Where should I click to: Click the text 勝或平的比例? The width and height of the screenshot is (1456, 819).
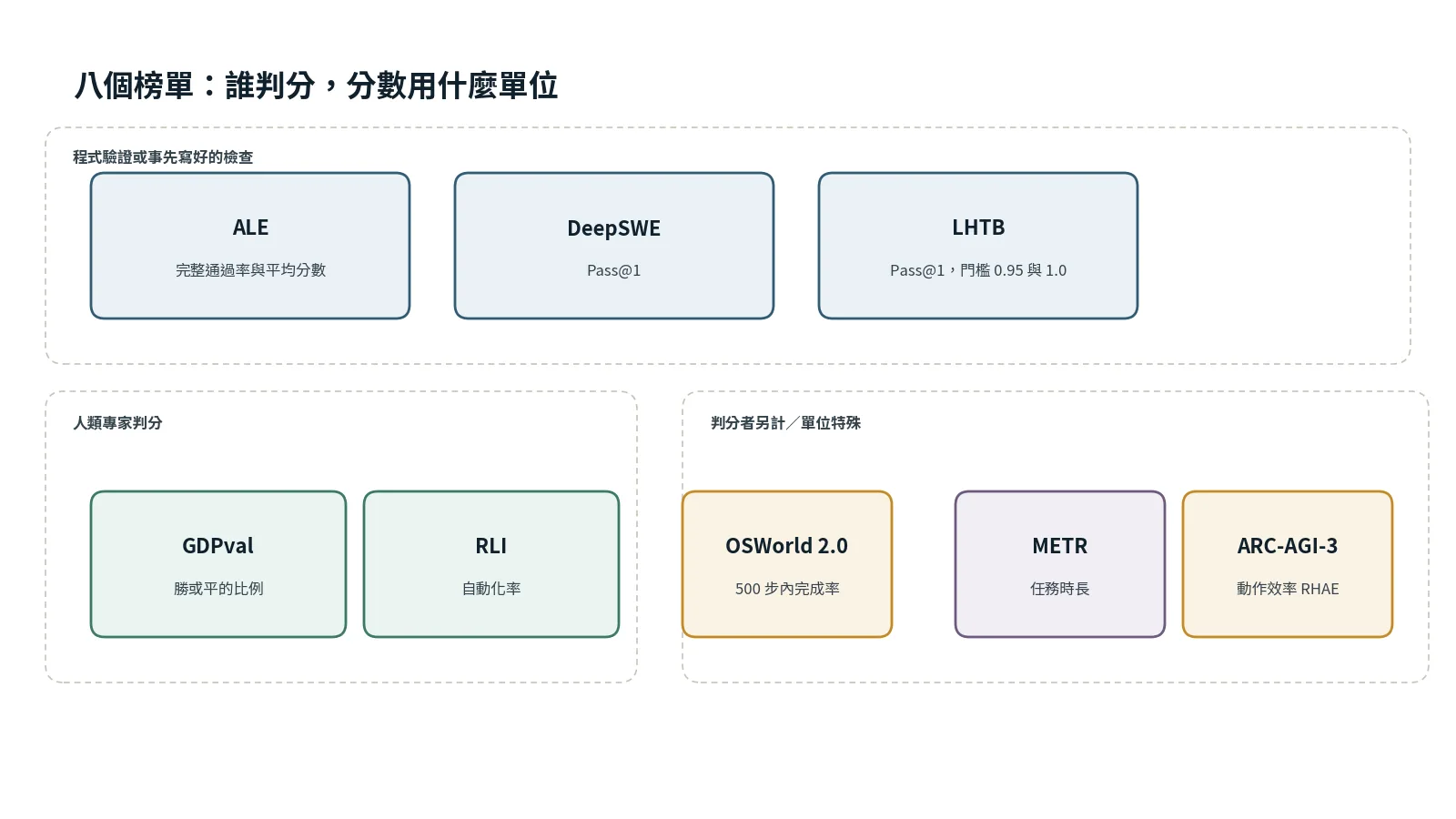click(x=218, y=589)
